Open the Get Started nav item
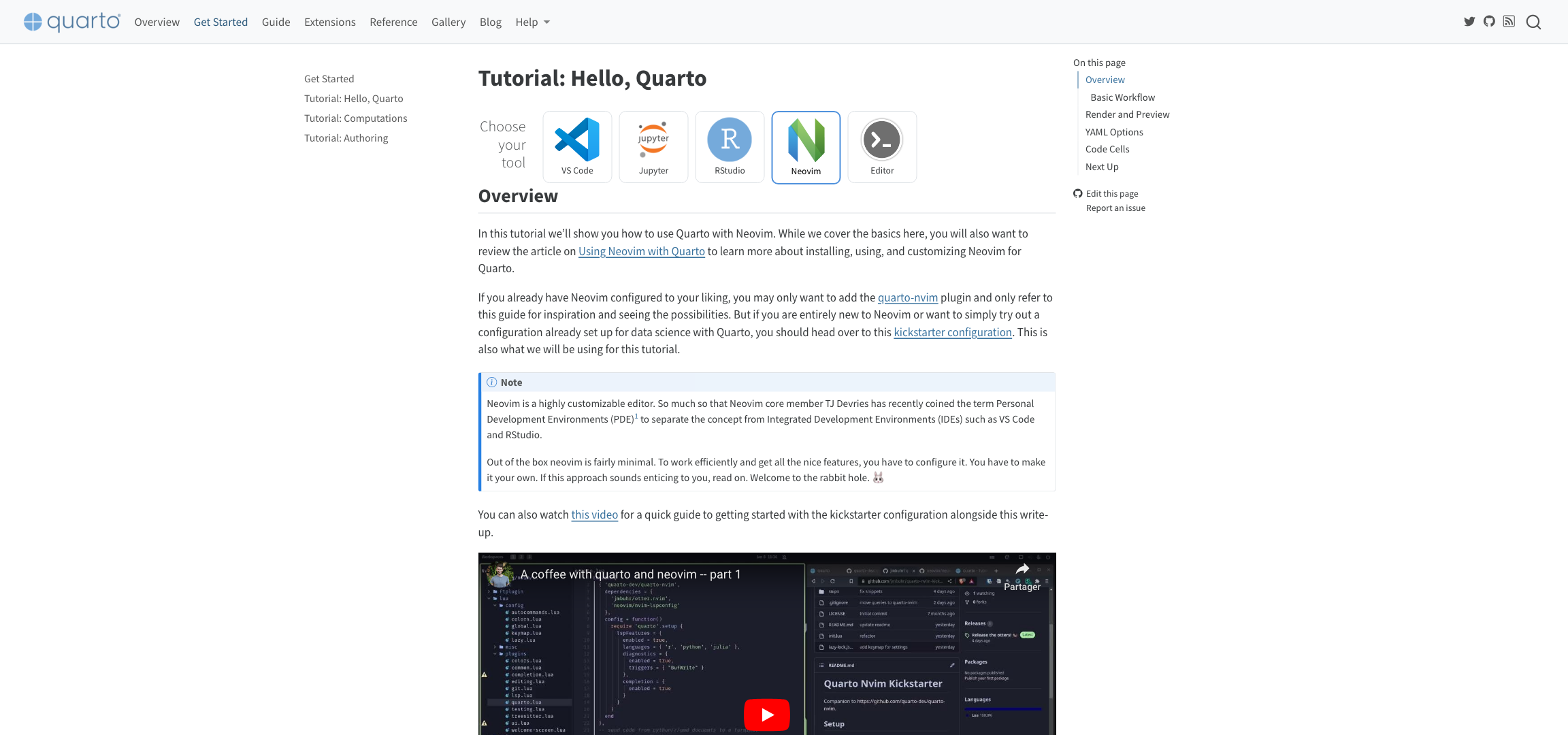1568x735 pixels. (x=220, y=22)
